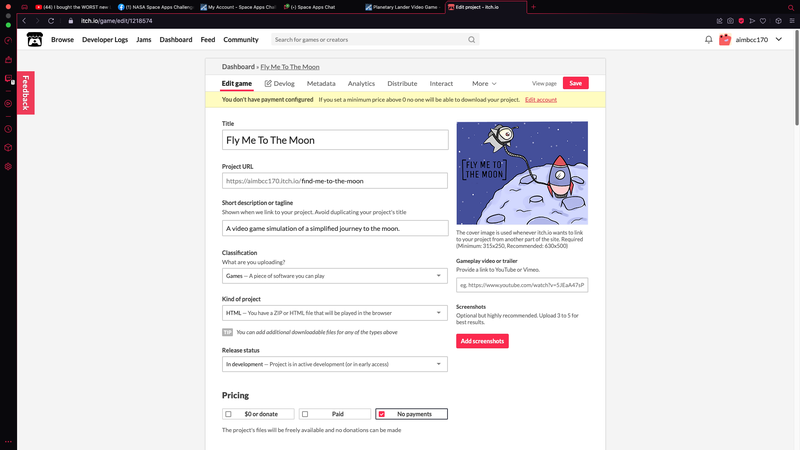The image size is (800, 450).
Task: Open Twitch chat icon in browser sidebar
Action: pos(8,79)
